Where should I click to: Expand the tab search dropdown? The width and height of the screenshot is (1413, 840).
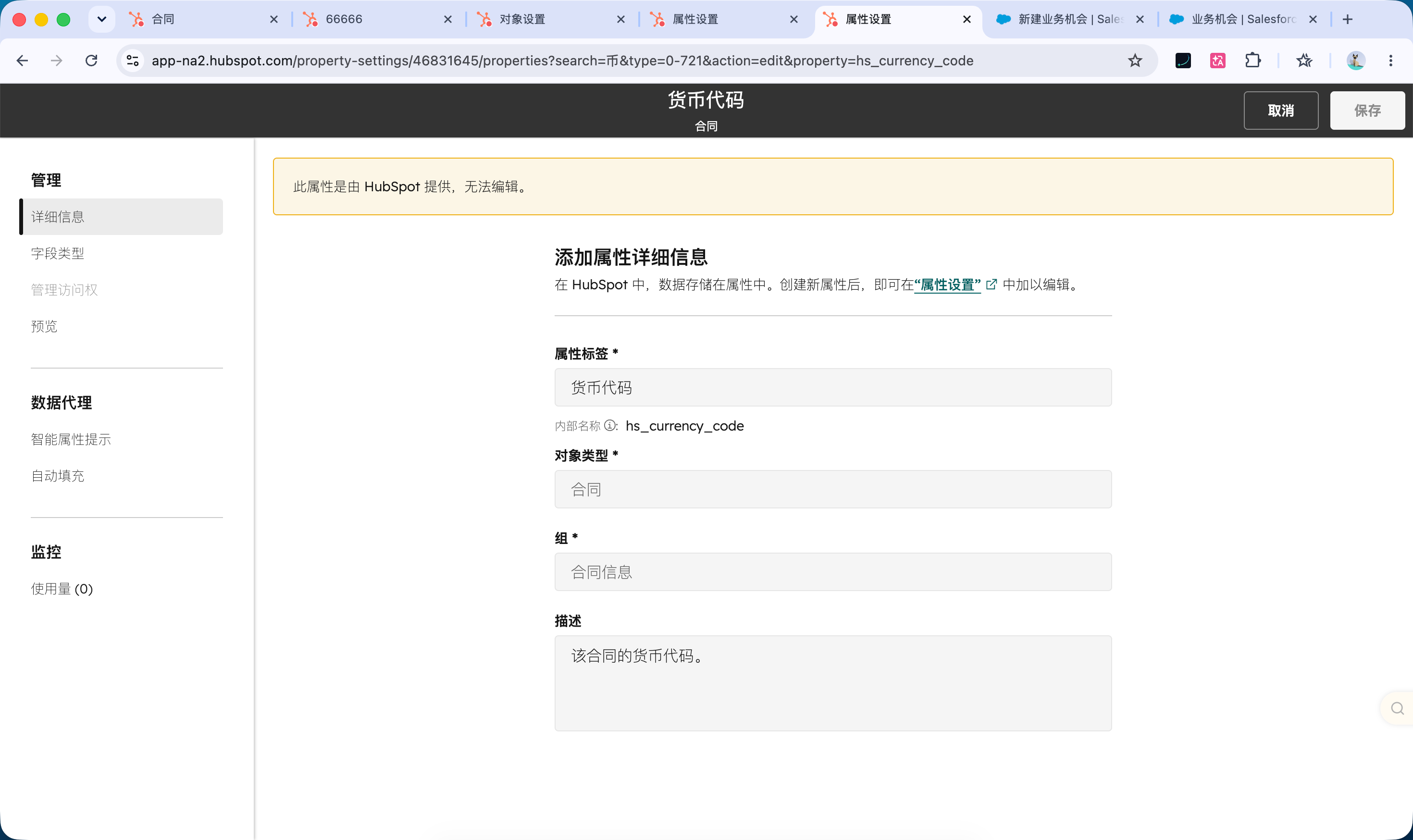(x=102, y=19)
